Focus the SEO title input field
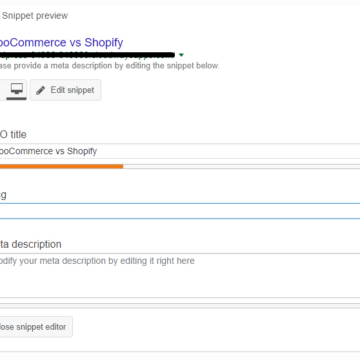 [x=180, y=151]
